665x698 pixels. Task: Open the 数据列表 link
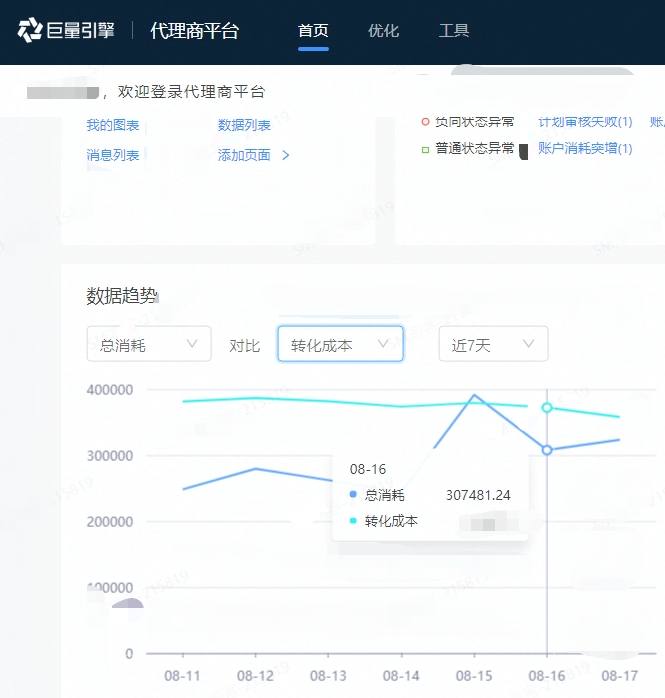coord(244,126)
